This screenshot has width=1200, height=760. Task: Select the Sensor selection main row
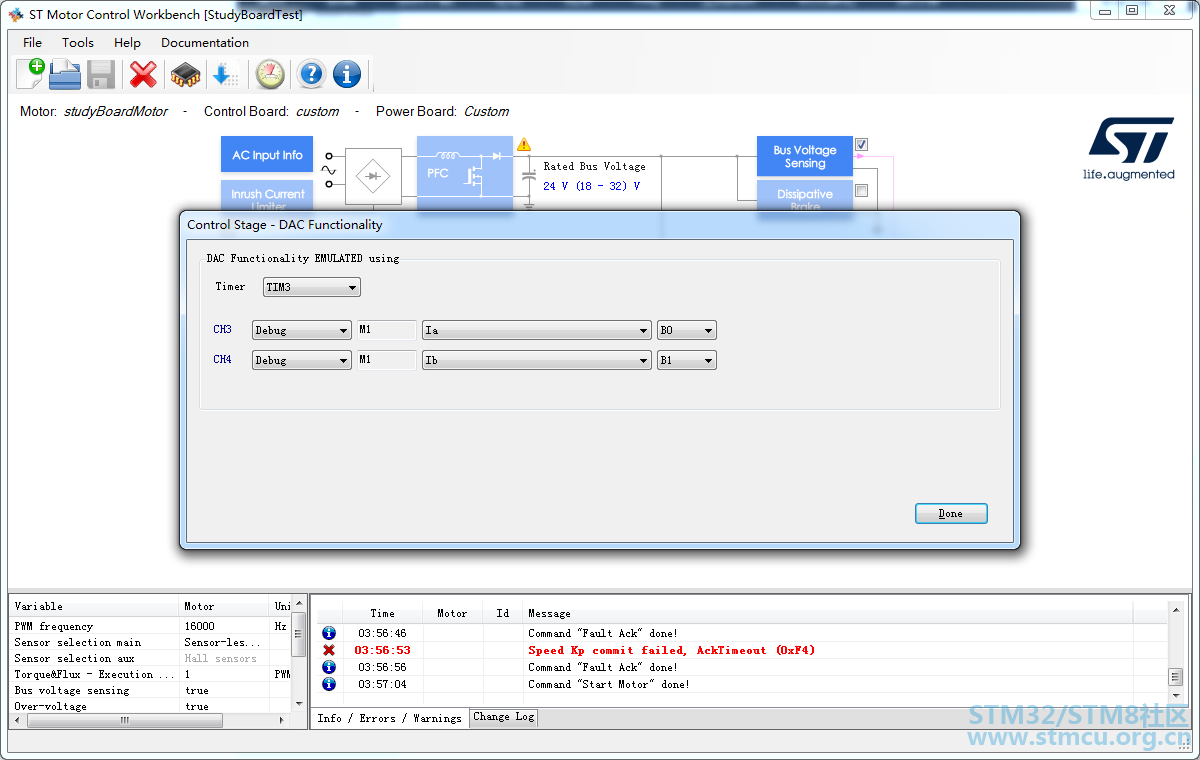point(151,642)
